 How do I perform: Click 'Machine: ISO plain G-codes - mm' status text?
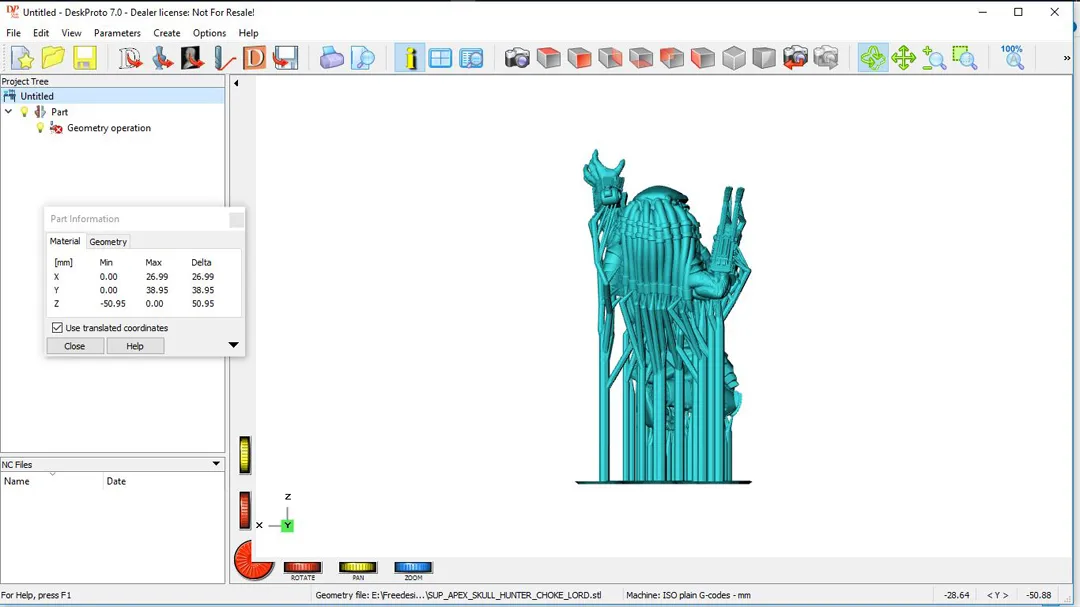point(688,595)
